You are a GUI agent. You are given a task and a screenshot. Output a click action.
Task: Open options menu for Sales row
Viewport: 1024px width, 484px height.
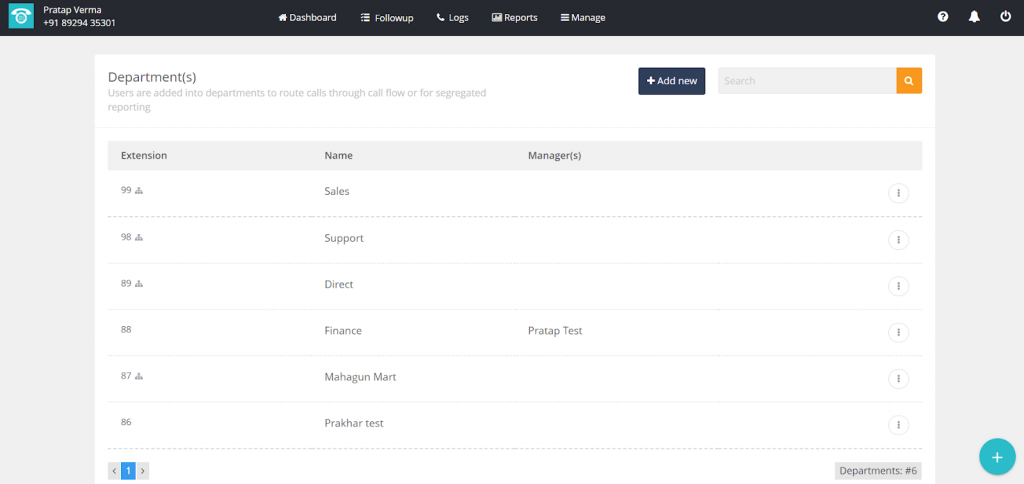899,193
